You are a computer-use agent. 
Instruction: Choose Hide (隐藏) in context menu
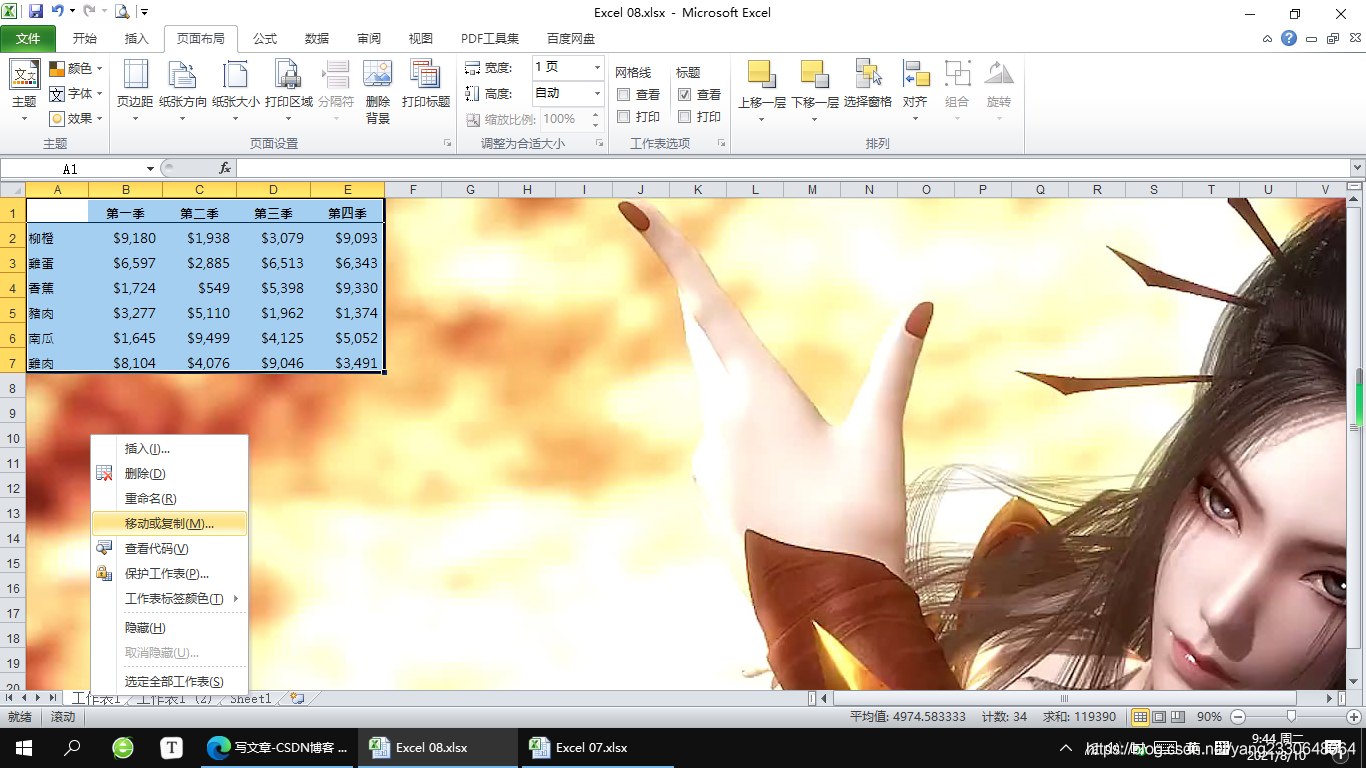point(169,628)
